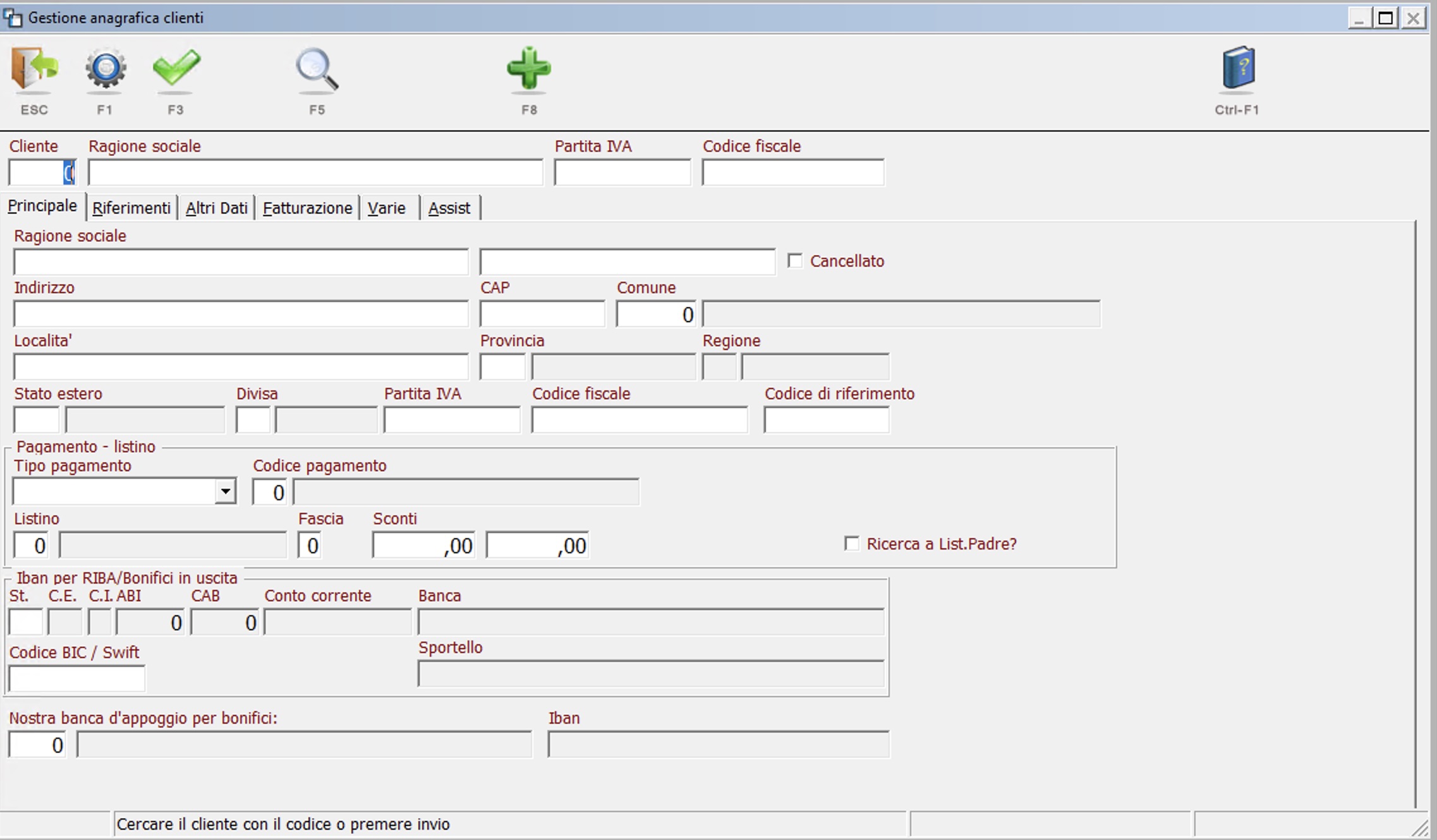The image size is (1437, 840).
Task: Maximize the Gestione anagrafica clienti window
Action: click(x=1385, y=18)
